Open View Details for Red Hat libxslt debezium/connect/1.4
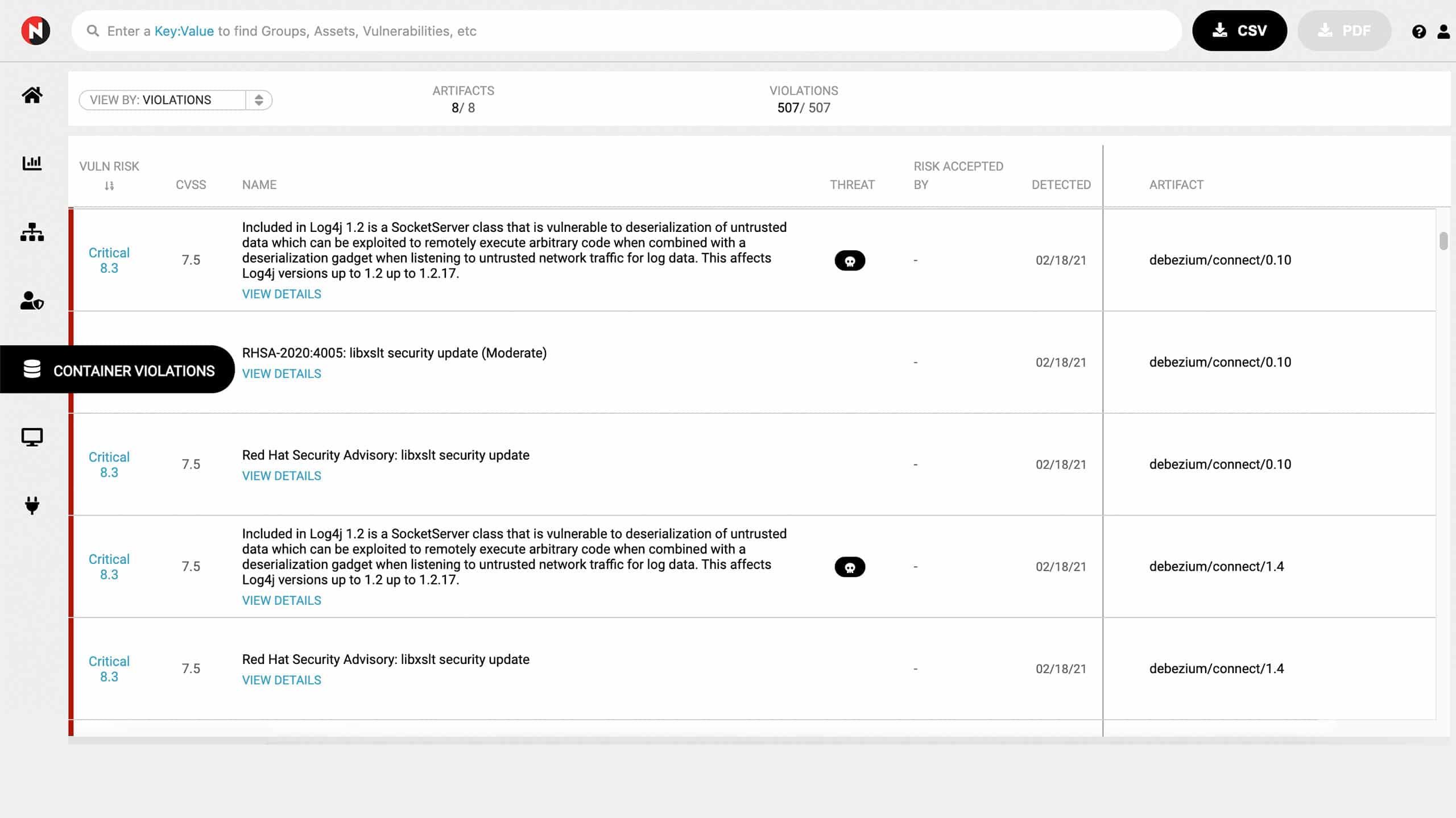The width and height of the screenshot is (1456, 818). pos(282,680)
